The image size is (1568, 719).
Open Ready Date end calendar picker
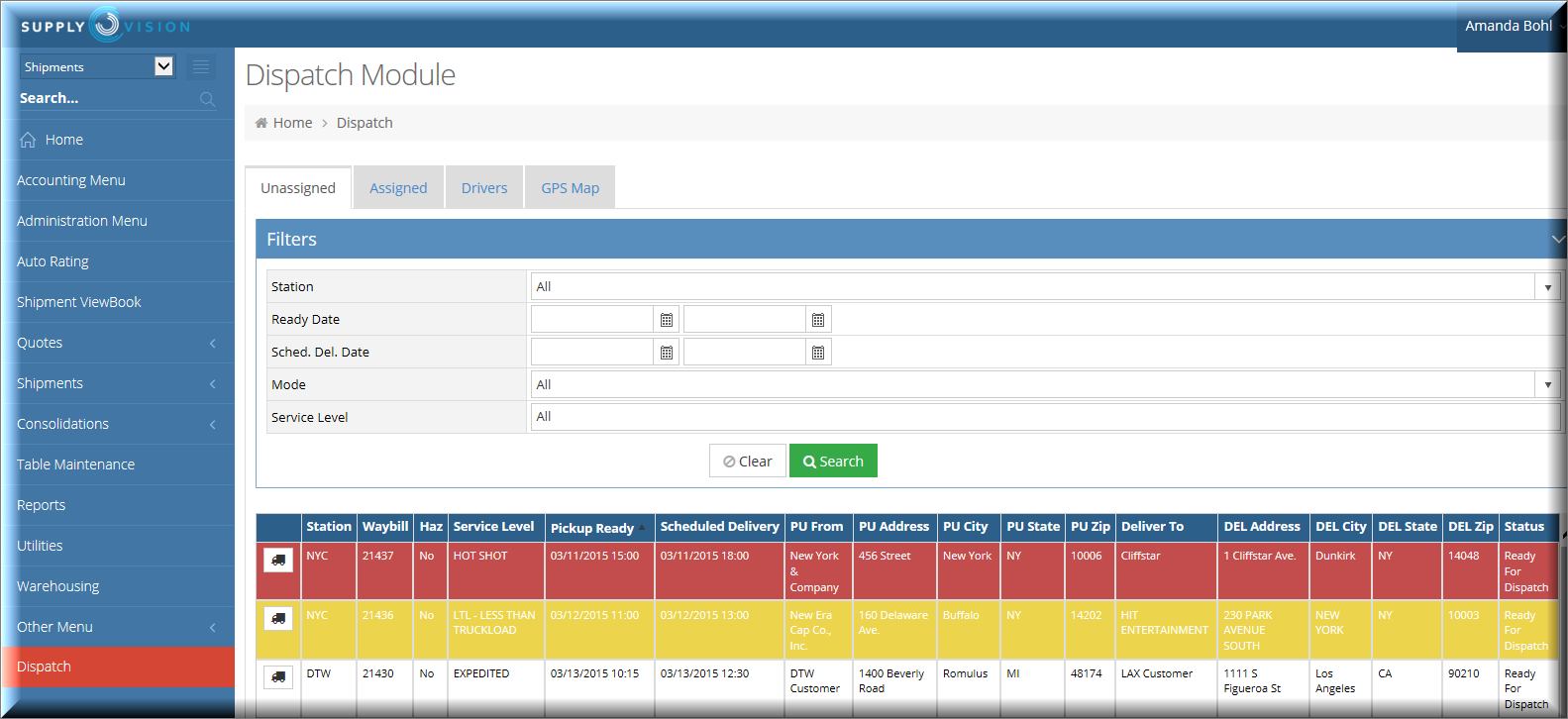(818, 320)
